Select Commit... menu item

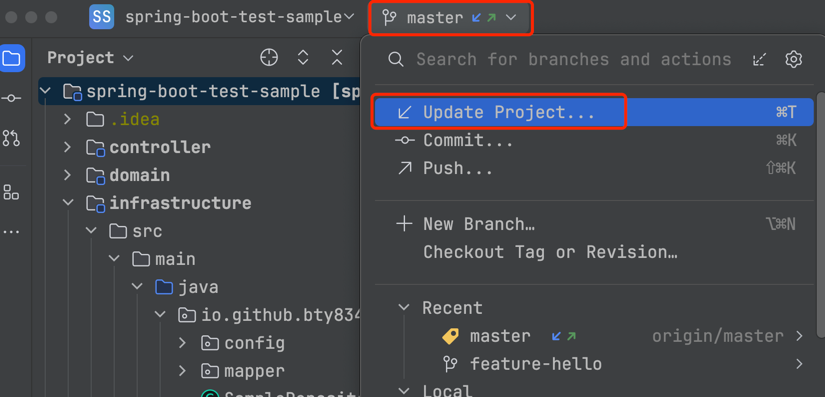click(x=594, y=140)
